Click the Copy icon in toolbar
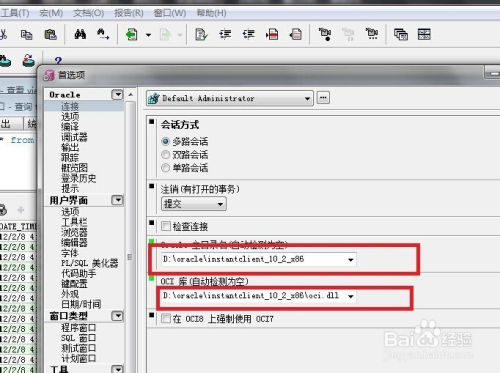 [x=27, y=35]
